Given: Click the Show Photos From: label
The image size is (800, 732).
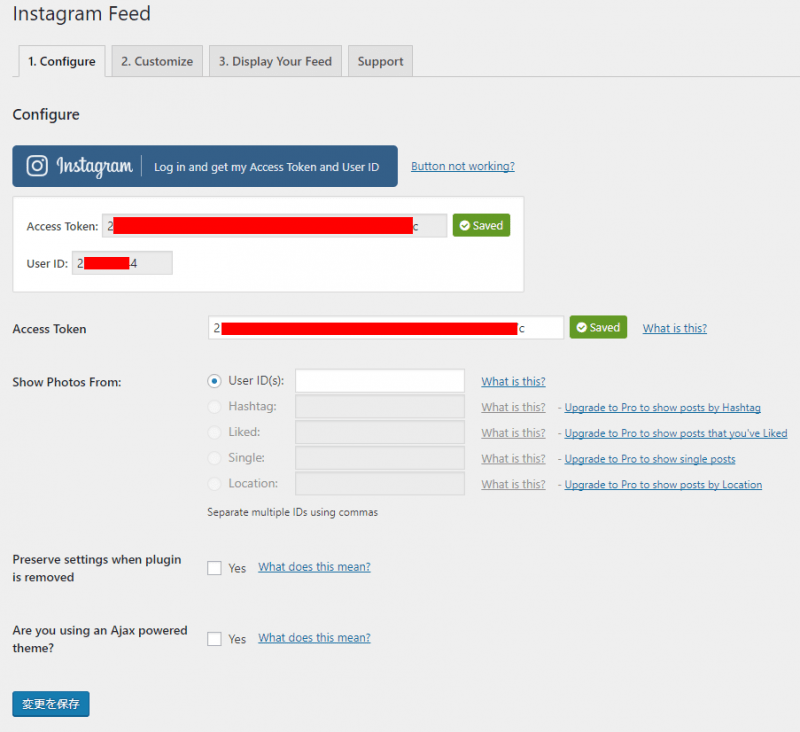Looking at the screenshot, I should coord(67,382).
